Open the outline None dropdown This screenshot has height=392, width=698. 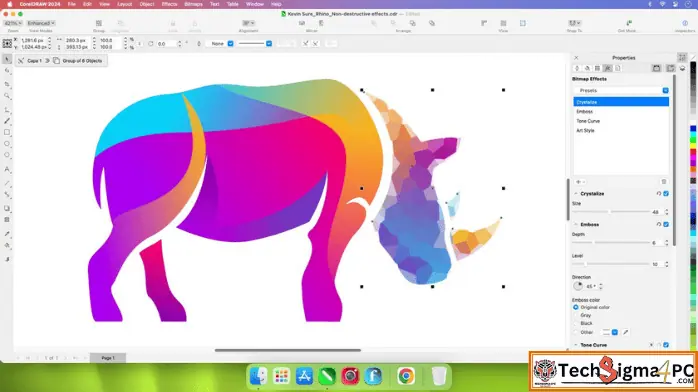pos(220,44)
